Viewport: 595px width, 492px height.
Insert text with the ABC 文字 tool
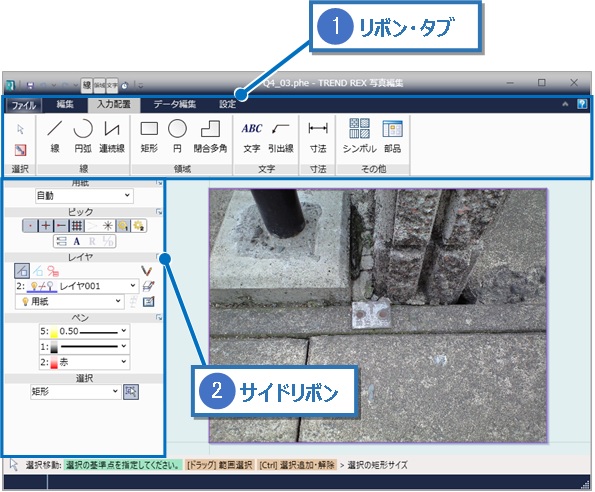(x=252, y=136)
